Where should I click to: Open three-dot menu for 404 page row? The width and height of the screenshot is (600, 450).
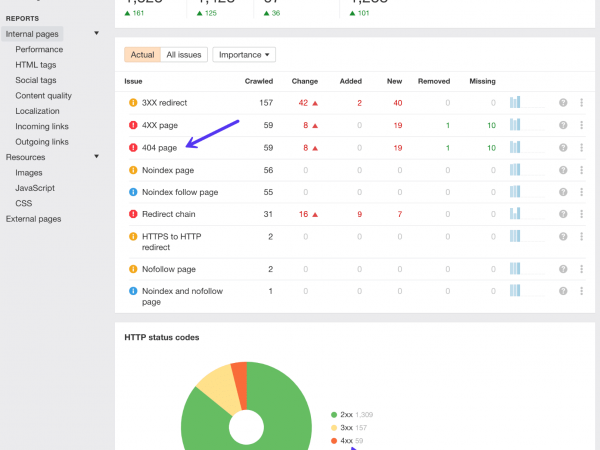tap(581, 148)
